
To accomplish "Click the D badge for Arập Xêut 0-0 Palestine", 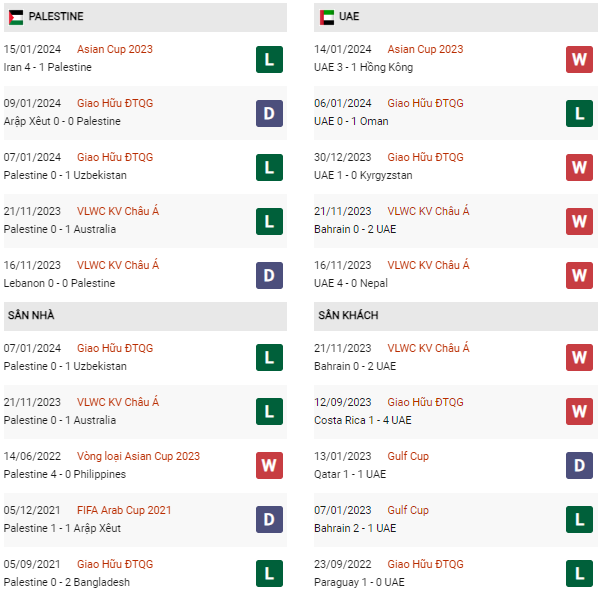I will pyautogui.click(x=269, y=113).
